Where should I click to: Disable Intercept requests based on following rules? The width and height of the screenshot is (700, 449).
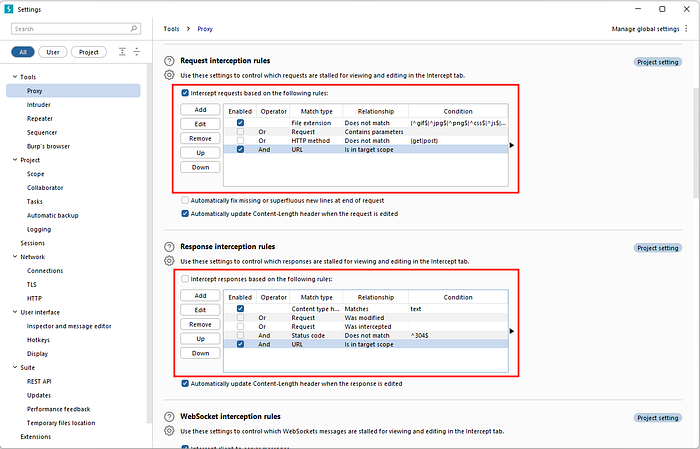coord(185,93)
